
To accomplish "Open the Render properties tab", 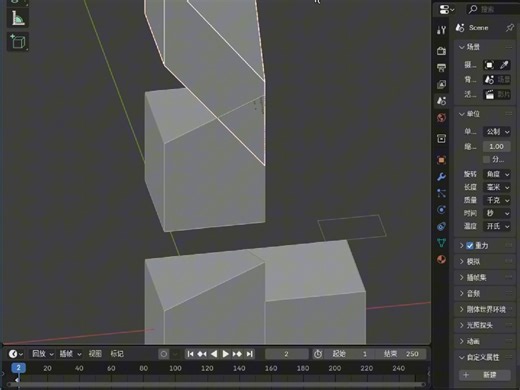I will pyautogui.click(x=441, y=51).
